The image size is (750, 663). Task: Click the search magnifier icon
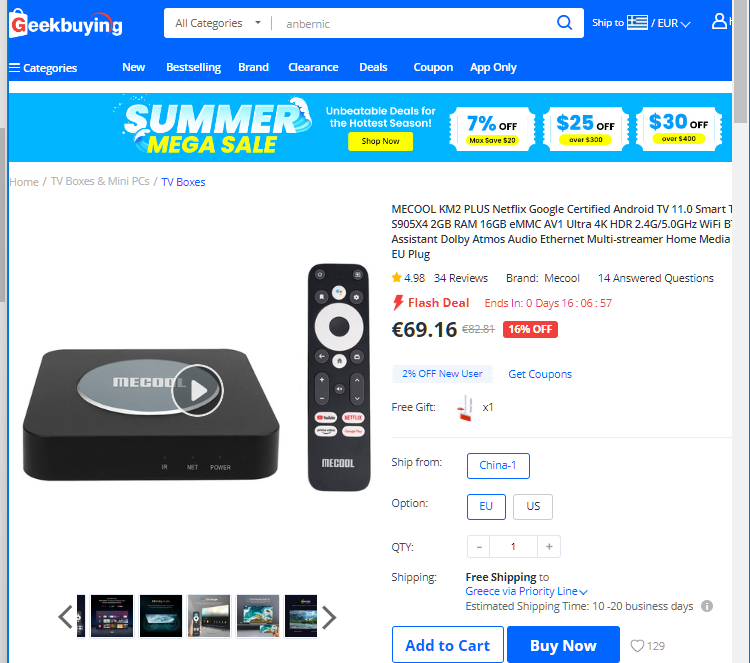click(564, 22)
